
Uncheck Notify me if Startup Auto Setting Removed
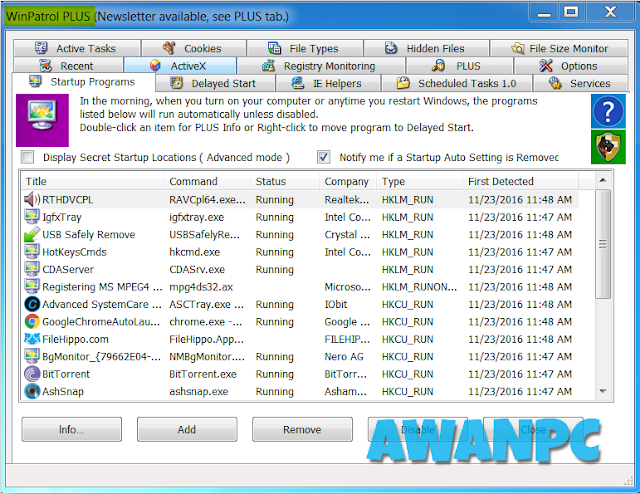[324, 157]
